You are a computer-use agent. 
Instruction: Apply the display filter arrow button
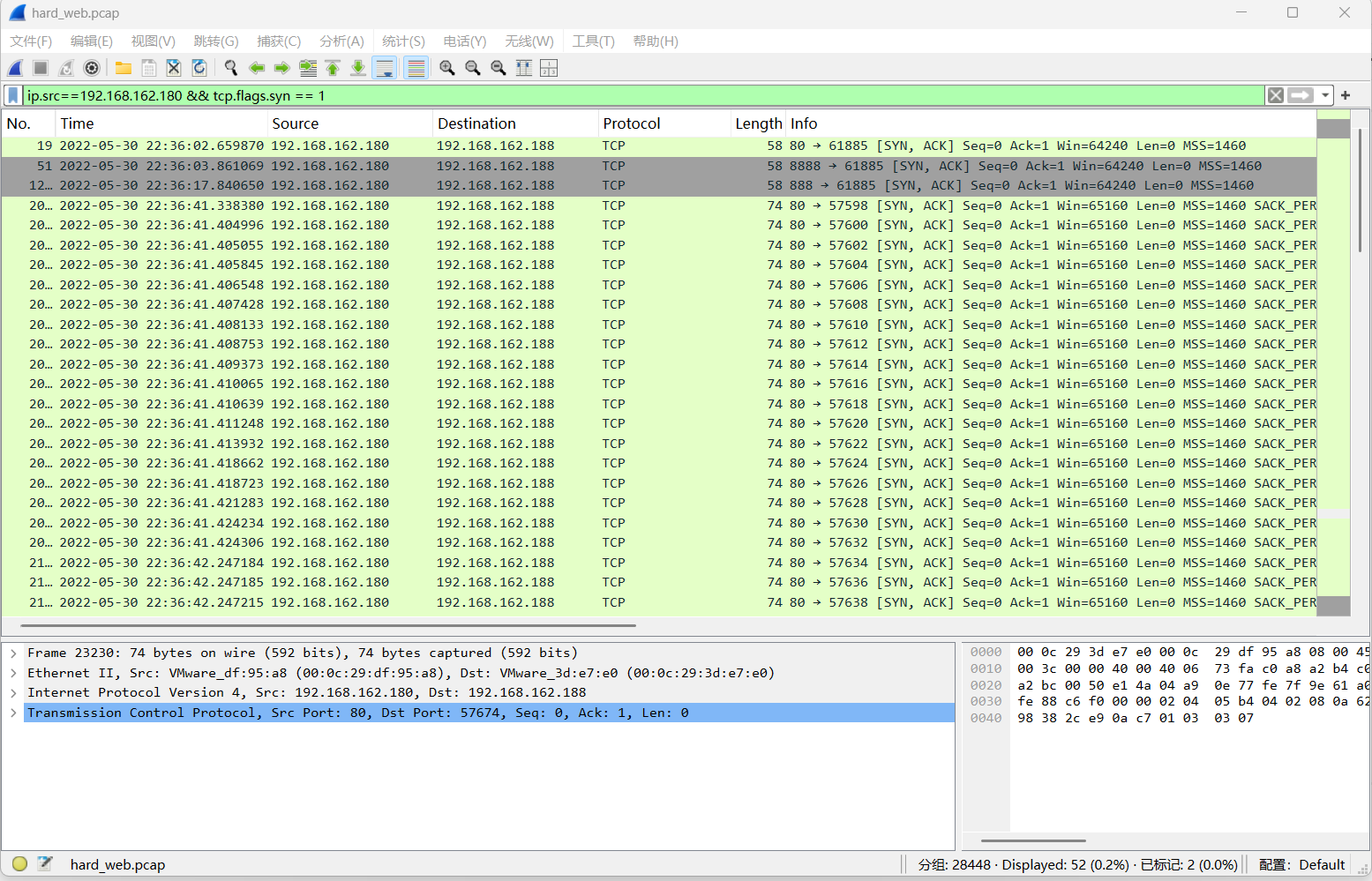(x=1301, y=95)
